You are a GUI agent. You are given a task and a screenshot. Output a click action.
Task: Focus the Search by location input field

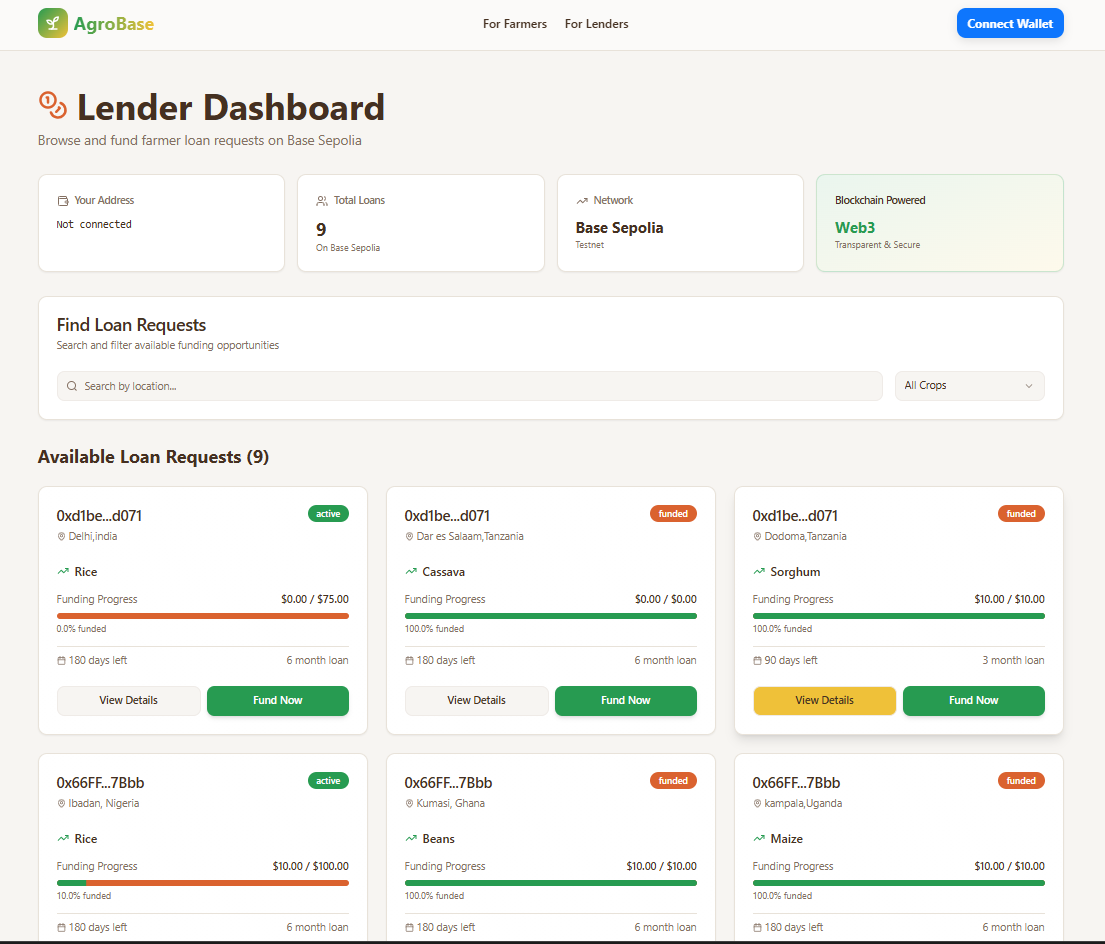470,386
